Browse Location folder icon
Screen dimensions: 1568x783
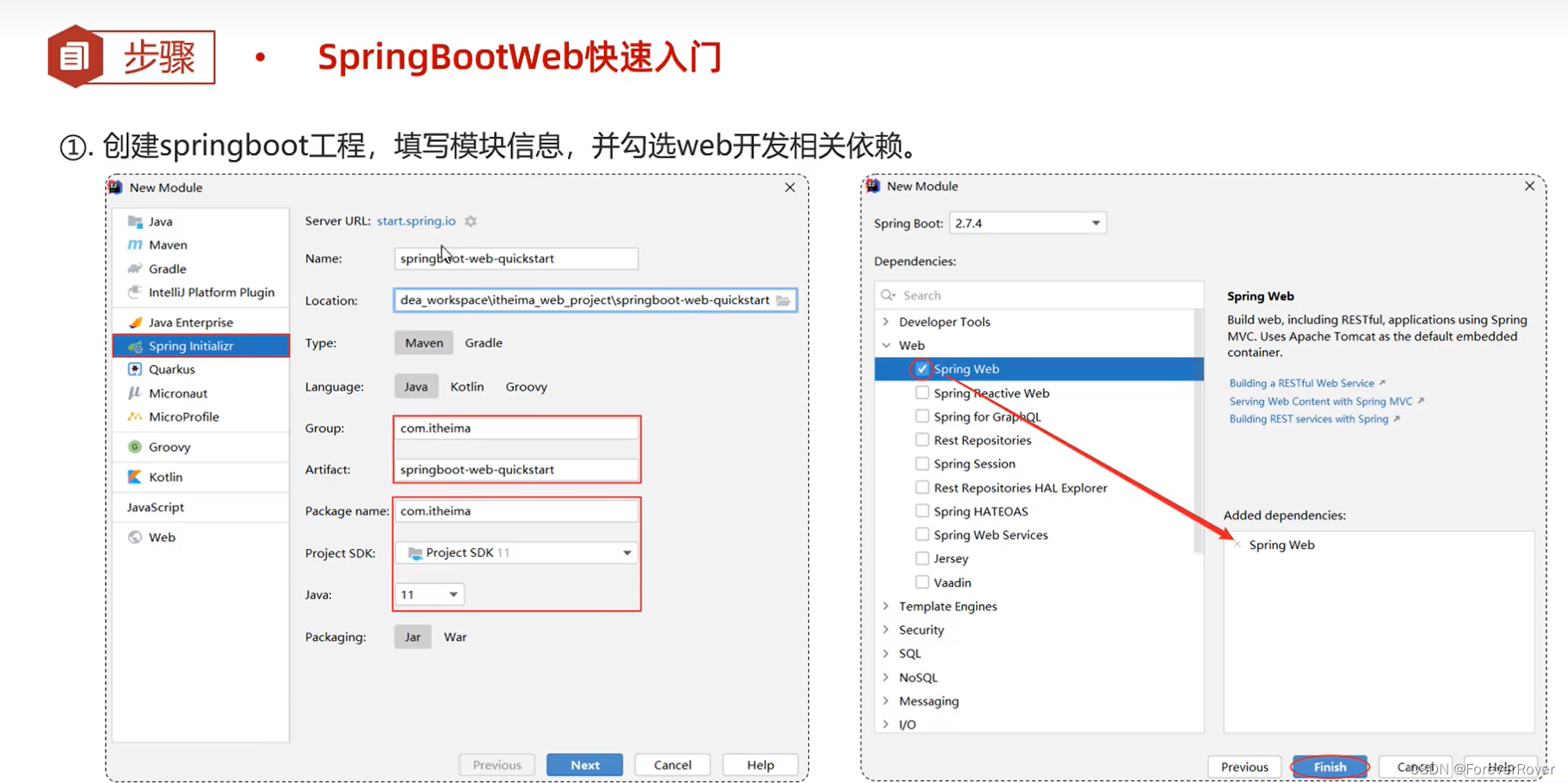(783, 300)
